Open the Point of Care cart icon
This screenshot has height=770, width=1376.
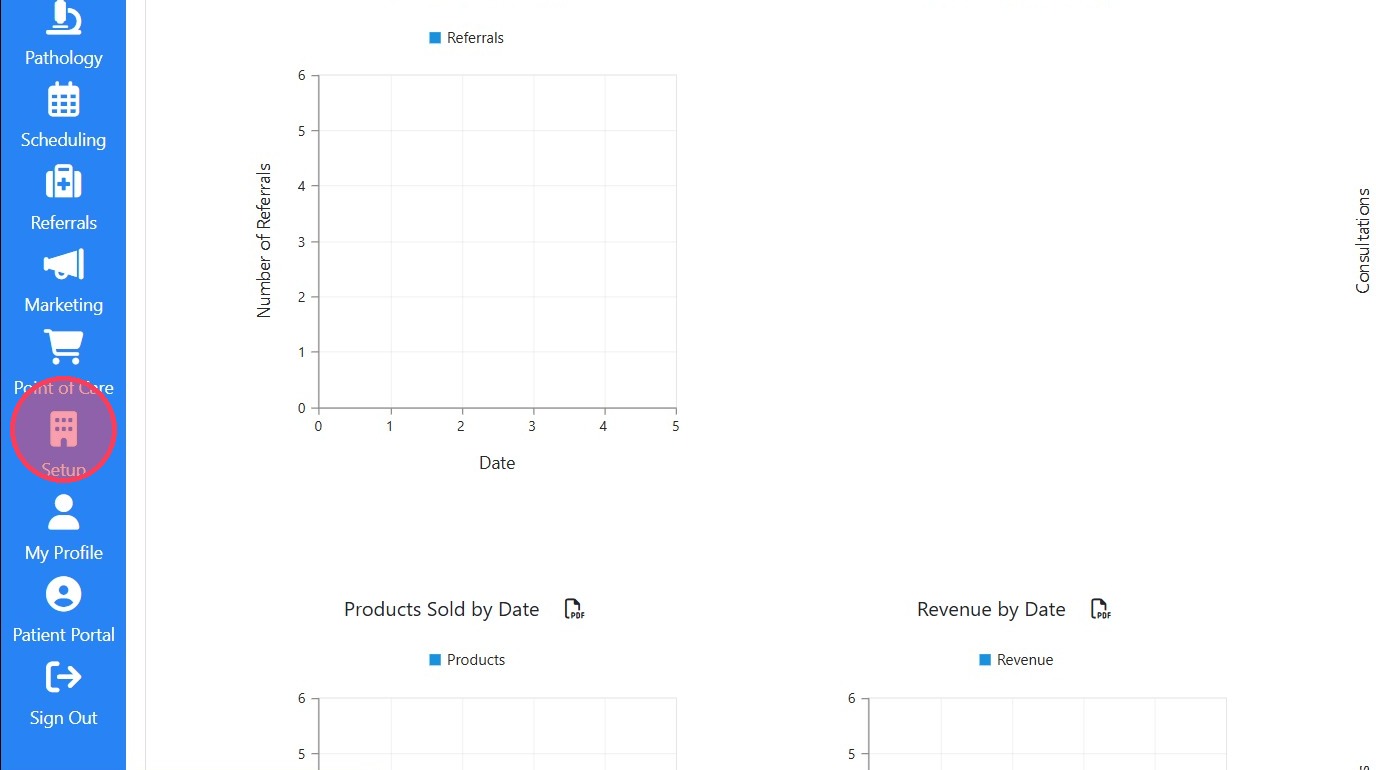pos(64,347)
